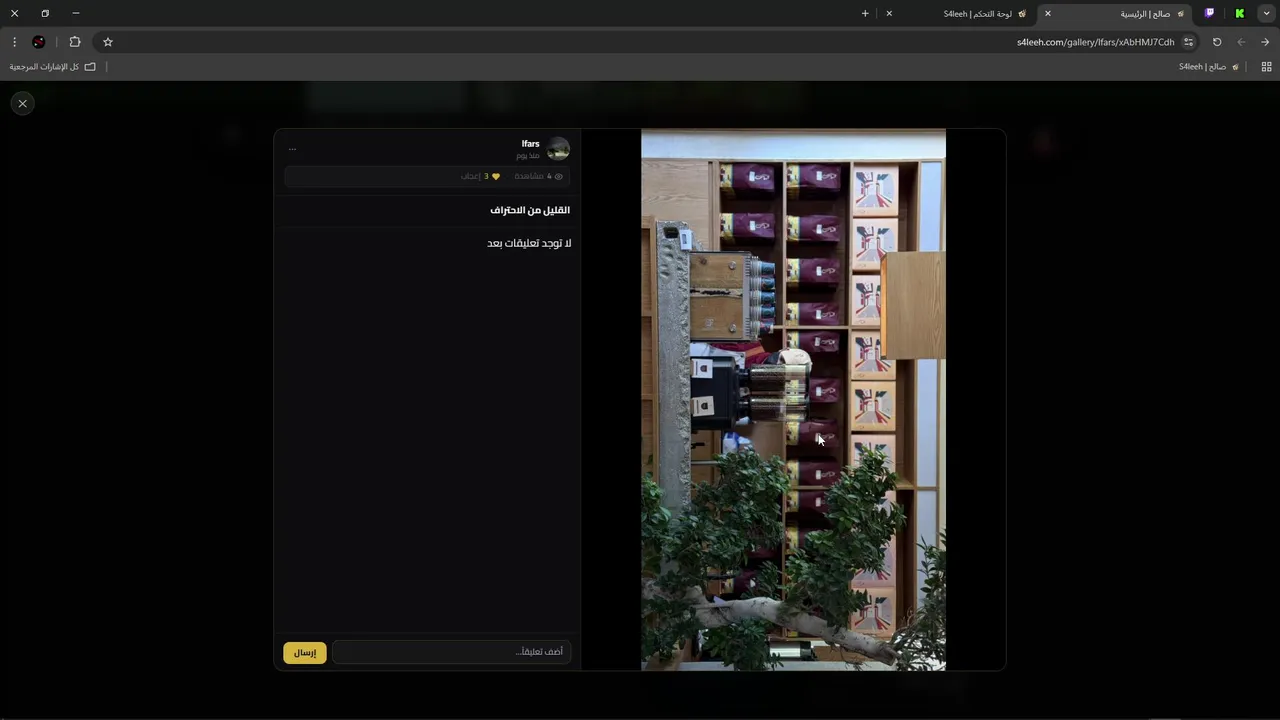Open كل الإشارات المرجعية bookmarks folder
This screenshot has height=720, width=1280.
point(53,67)
